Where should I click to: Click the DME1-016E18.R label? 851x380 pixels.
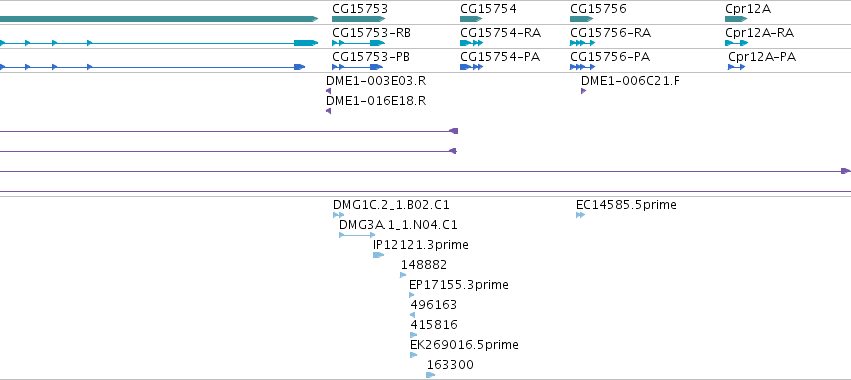coord(376,101)
